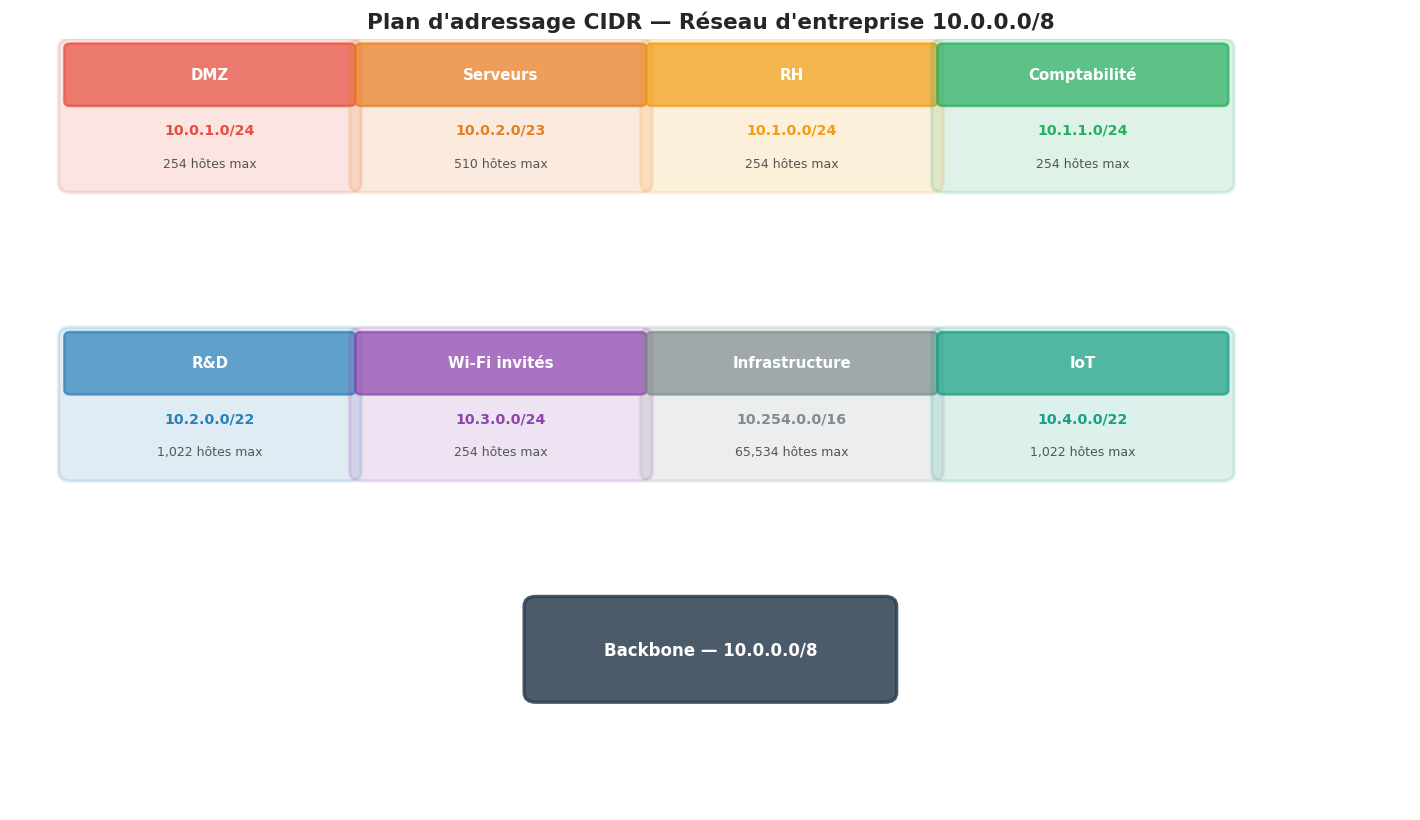
Task: Select the teal IoT header block
Action: 1082,363
